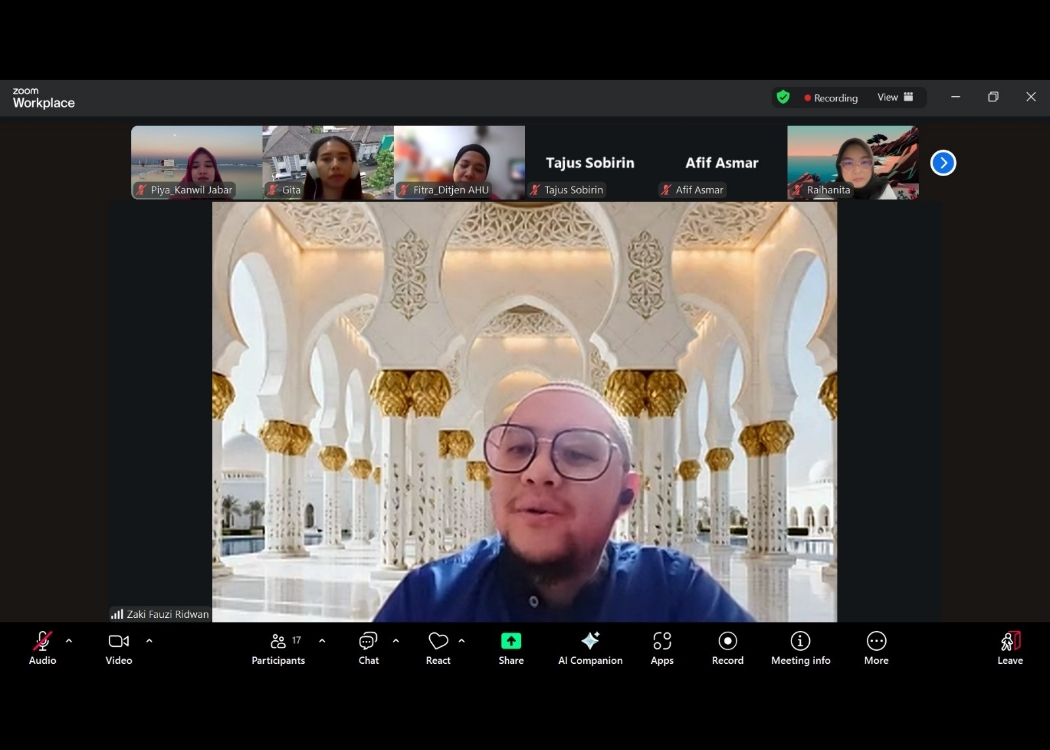Screen dimensions: 1050x750
Task: Click the green Share screen button
Action: pyautogui.click(x=511, y=647)
